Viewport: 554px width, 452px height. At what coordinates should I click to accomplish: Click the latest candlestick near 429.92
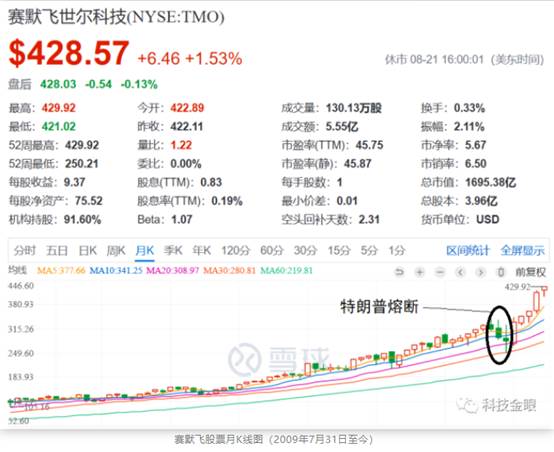pos(544,291)
